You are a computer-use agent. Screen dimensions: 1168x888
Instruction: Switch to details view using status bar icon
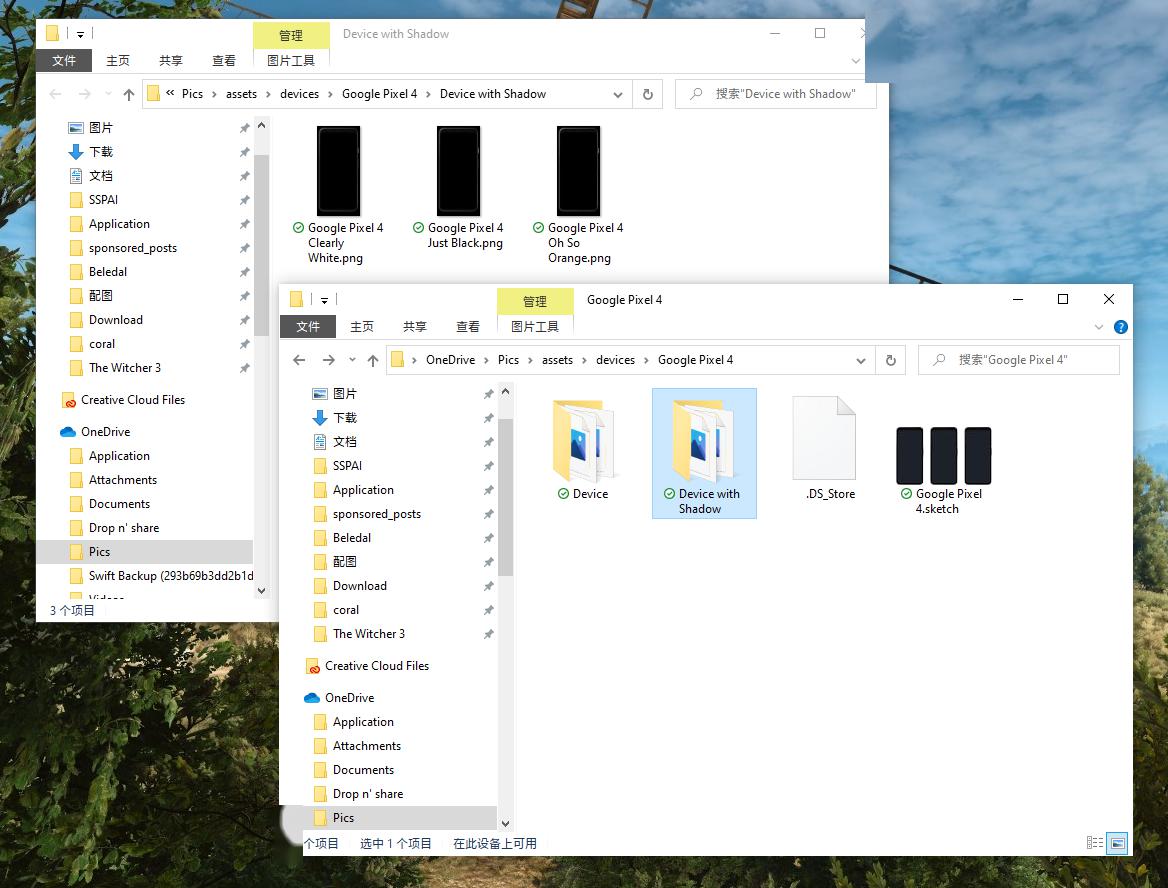1095,843
